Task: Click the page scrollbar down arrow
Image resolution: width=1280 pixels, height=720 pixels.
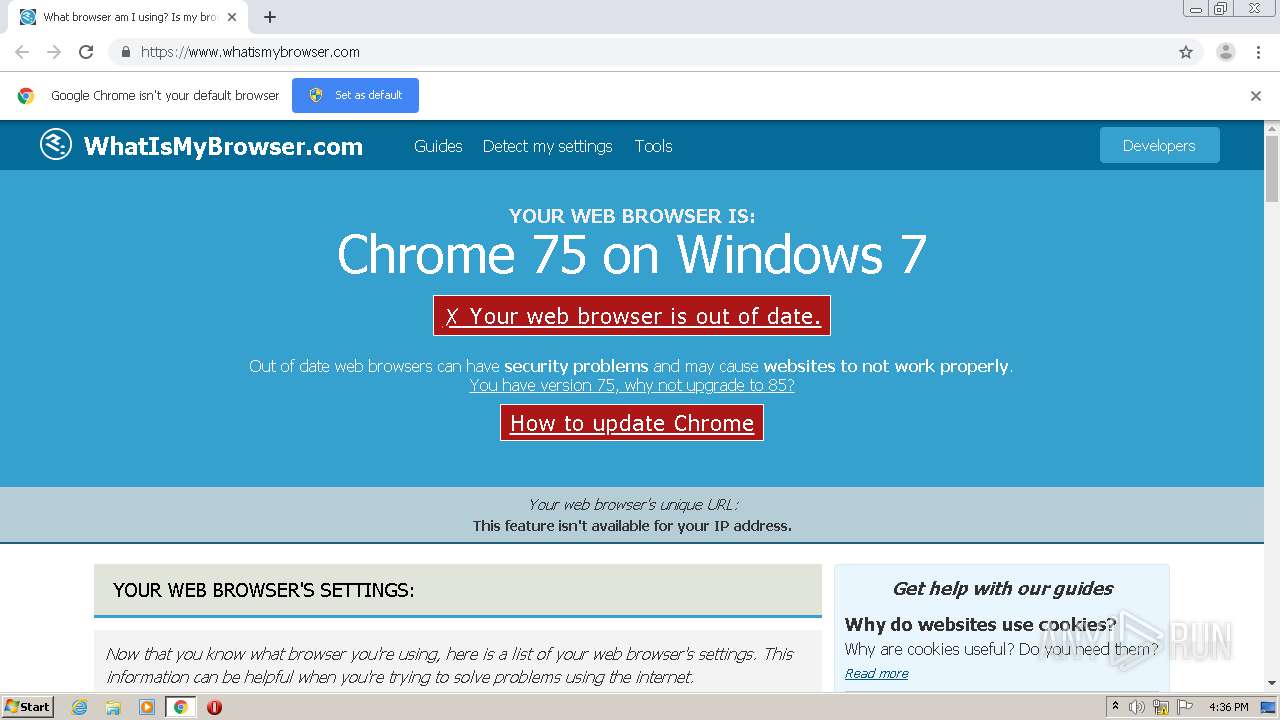Action: [1272, 683]
